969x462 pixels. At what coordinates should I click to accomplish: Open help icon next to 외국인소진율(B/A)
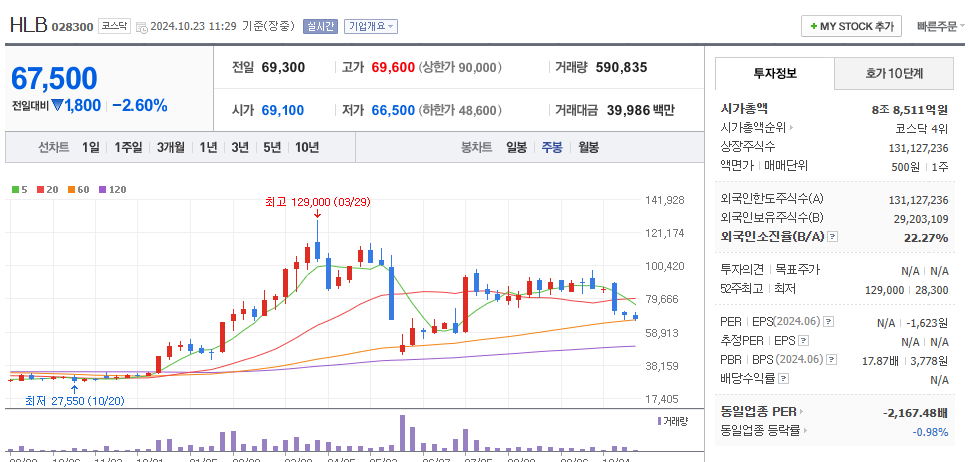click(x=832, y=237)
